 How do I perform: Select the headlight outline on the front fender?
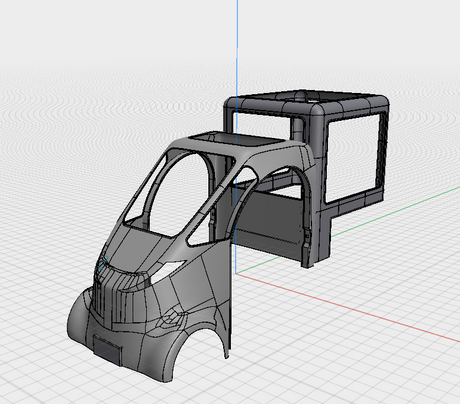tap(173, 318)
